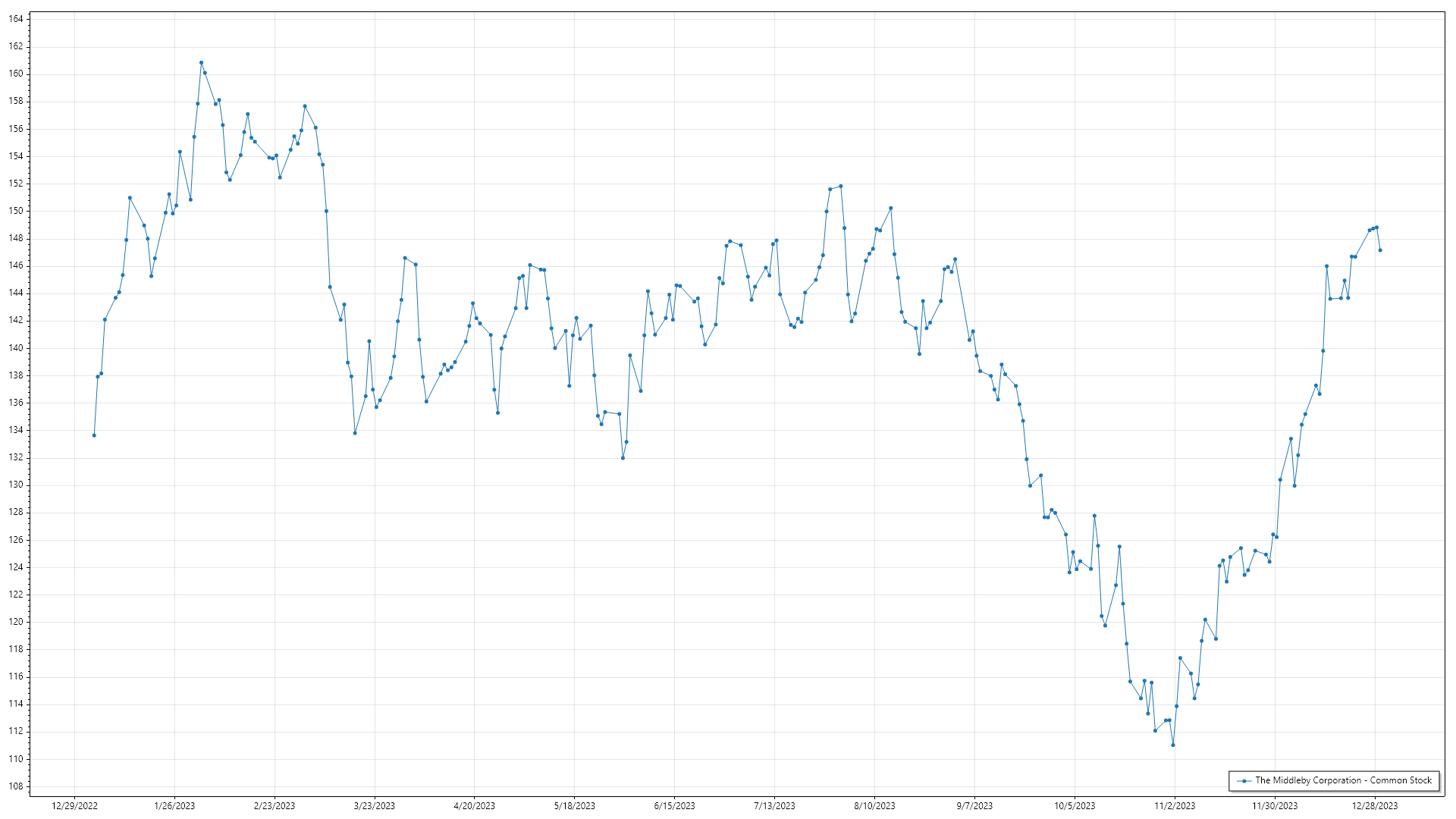Click the 8/10/2023 x-axis date label
This screenshot has height=819, width=1456.
click(874, 806)
